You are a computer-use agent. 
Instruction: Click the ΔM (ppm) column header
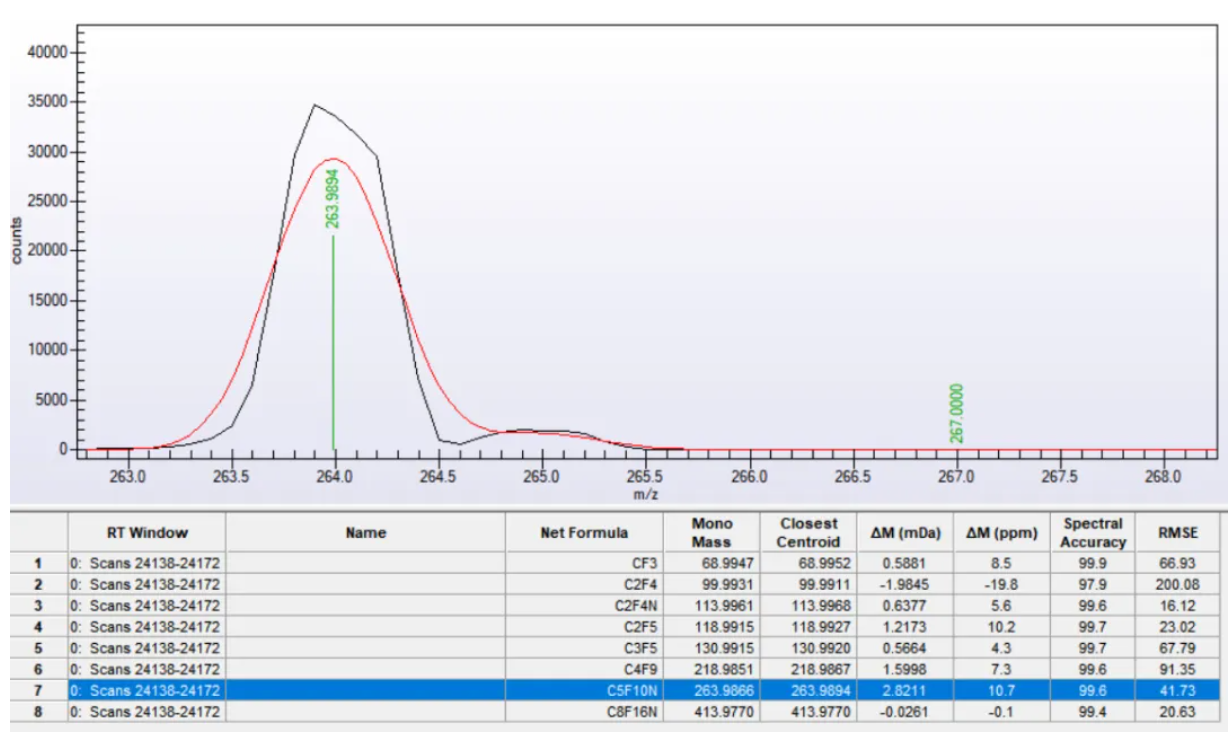[x=1002, y=533]
